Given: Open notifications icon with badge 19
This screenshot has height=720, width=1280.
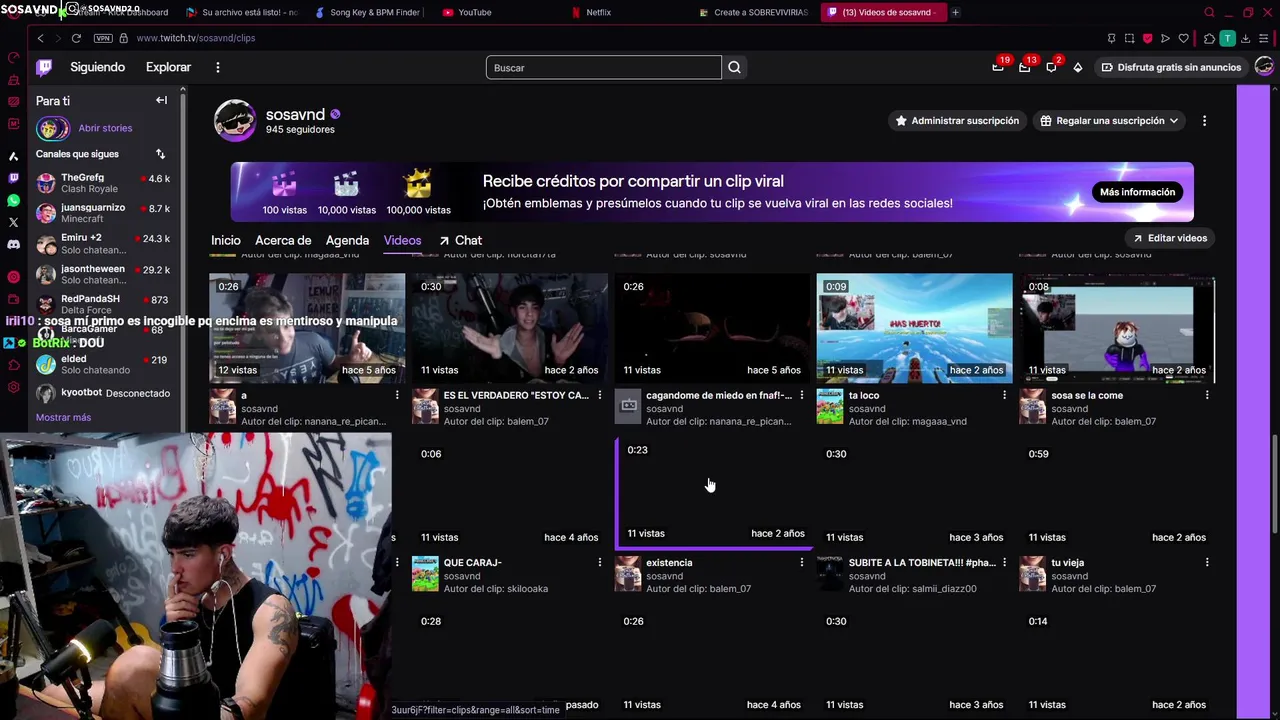Looking at the screenshot, I should point(998,67).
